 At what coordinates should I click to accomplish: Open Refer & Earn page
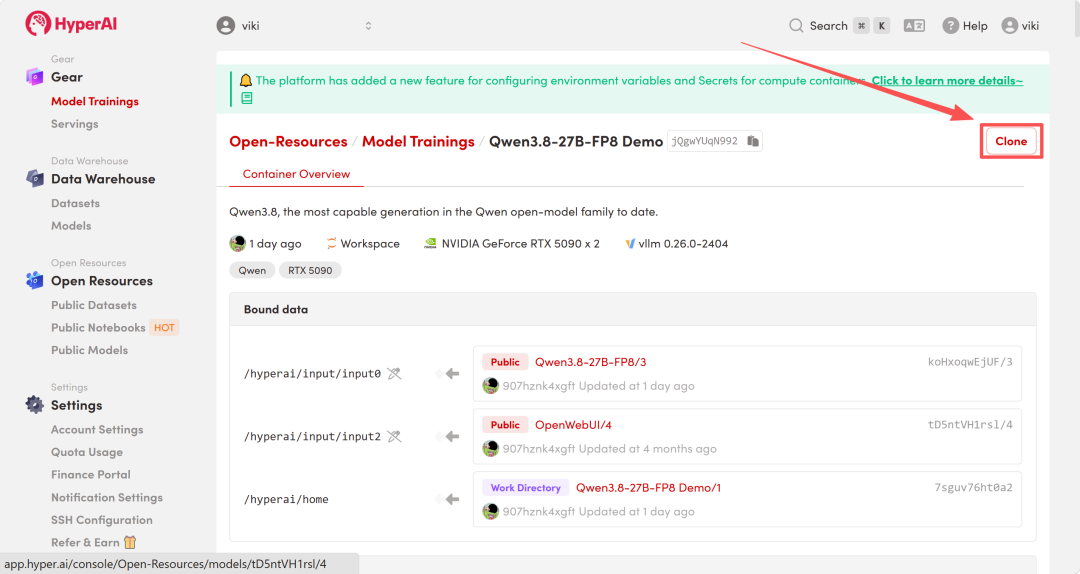pos(85,542)
